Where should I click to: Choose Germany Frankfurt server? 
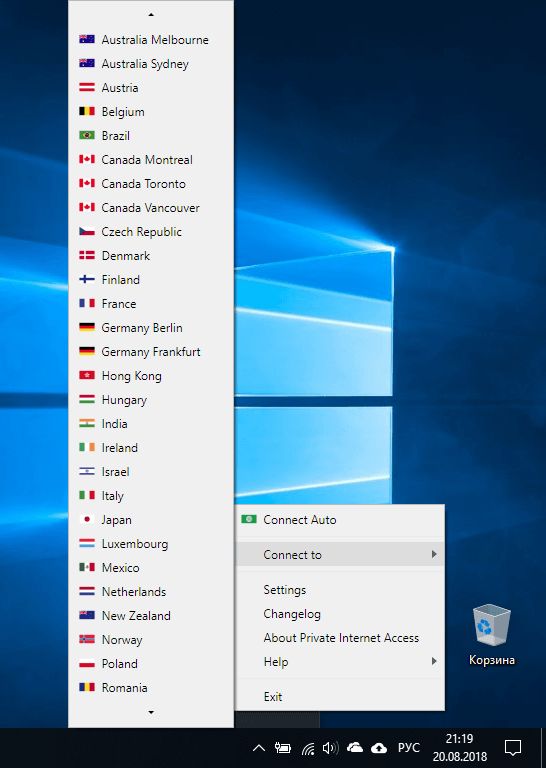click(x=151, y=352)
